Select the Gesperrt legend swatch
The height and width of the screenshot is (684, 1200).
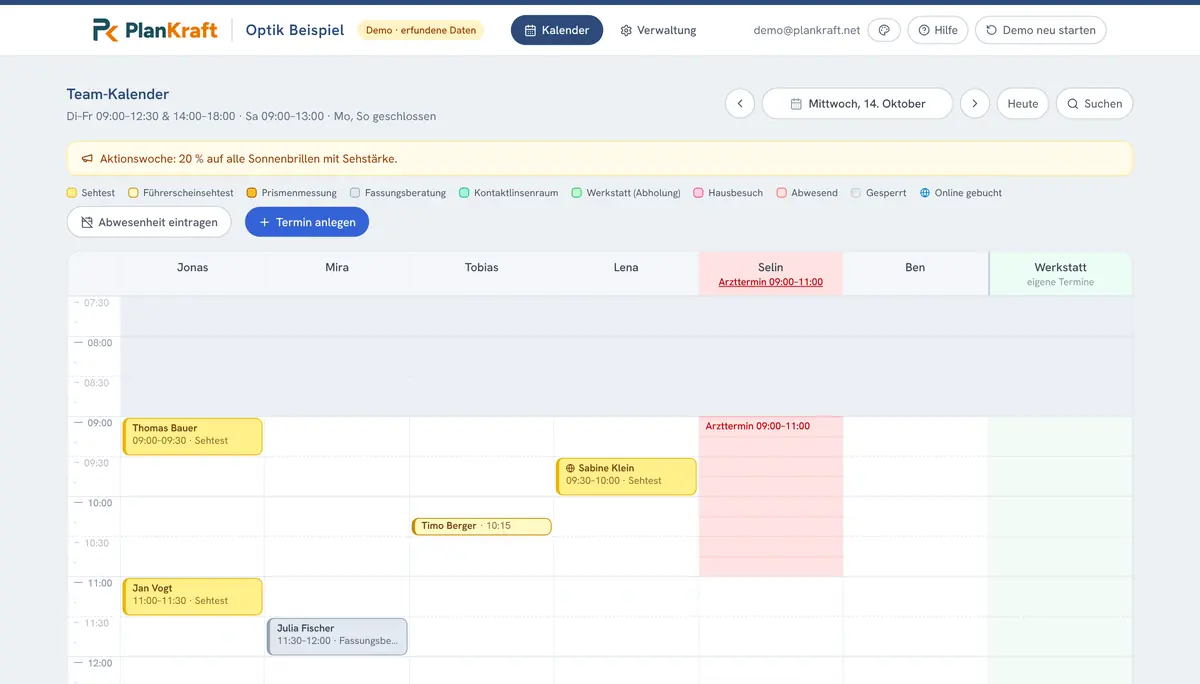[856, 193]
